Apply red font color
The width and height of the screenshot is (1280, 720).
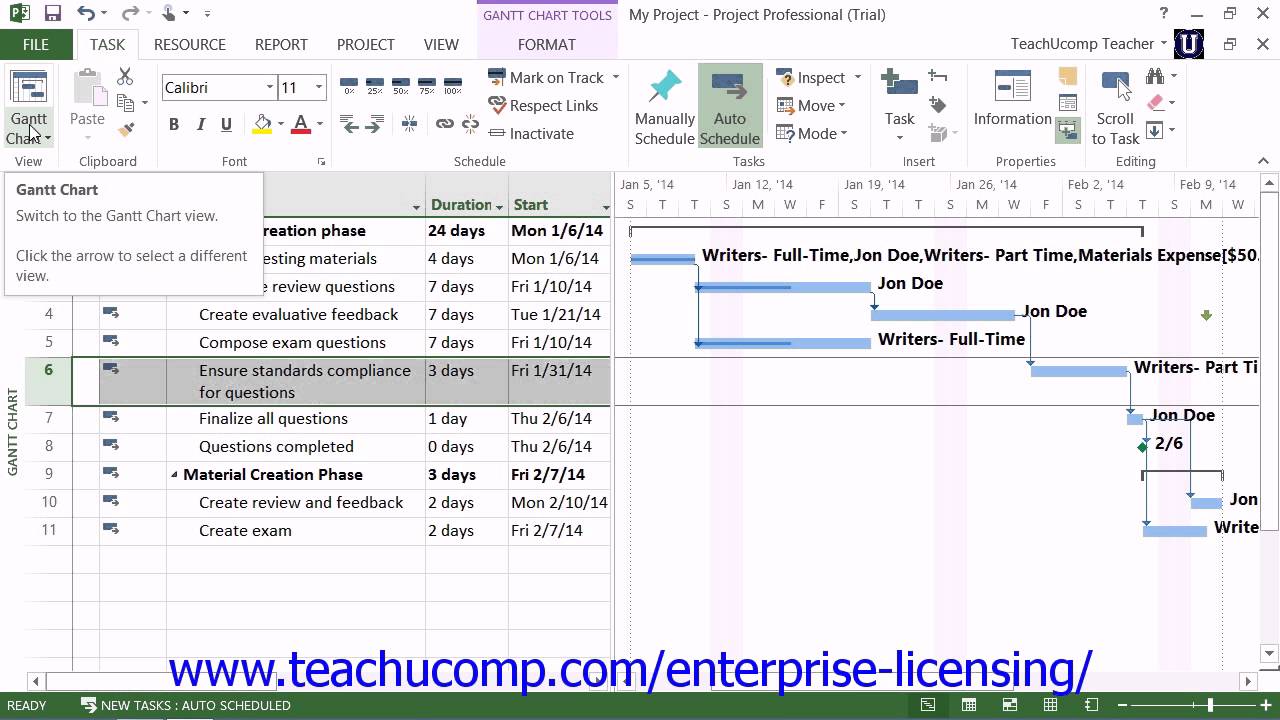300,124
